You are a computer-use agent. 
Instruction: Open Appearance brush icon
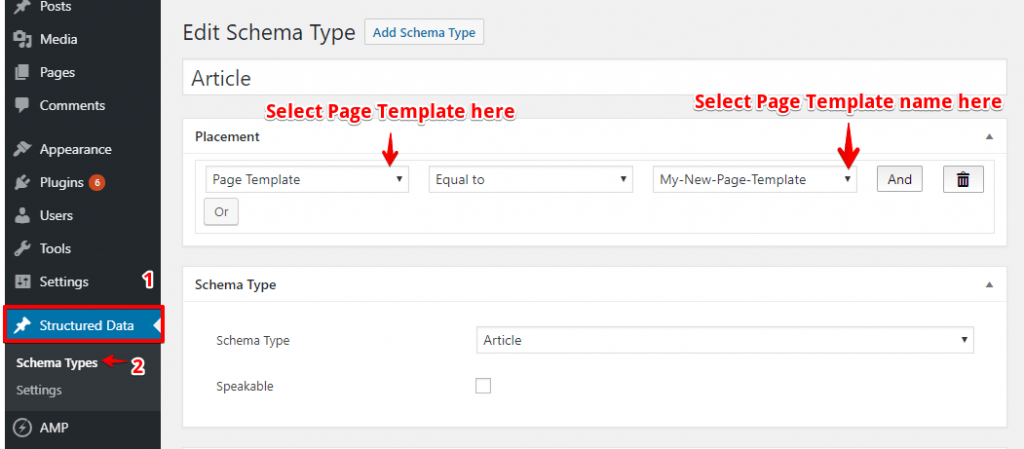[x=22, y=149]
